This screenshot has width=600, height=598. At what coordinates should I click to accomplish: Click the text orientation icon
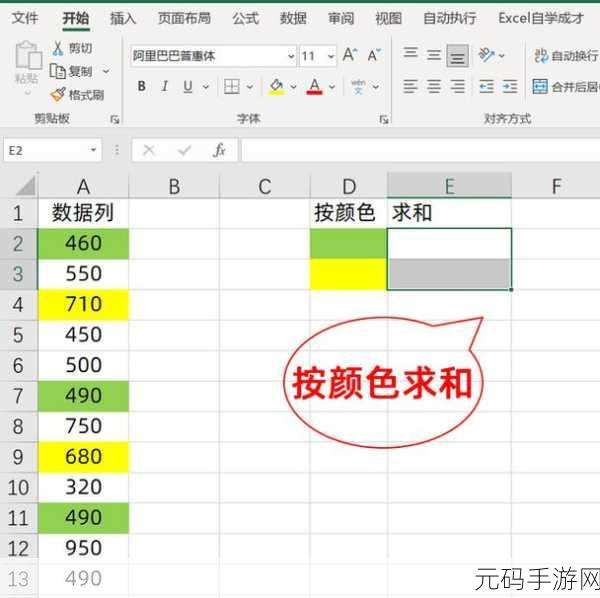click(x=486, y=55)
